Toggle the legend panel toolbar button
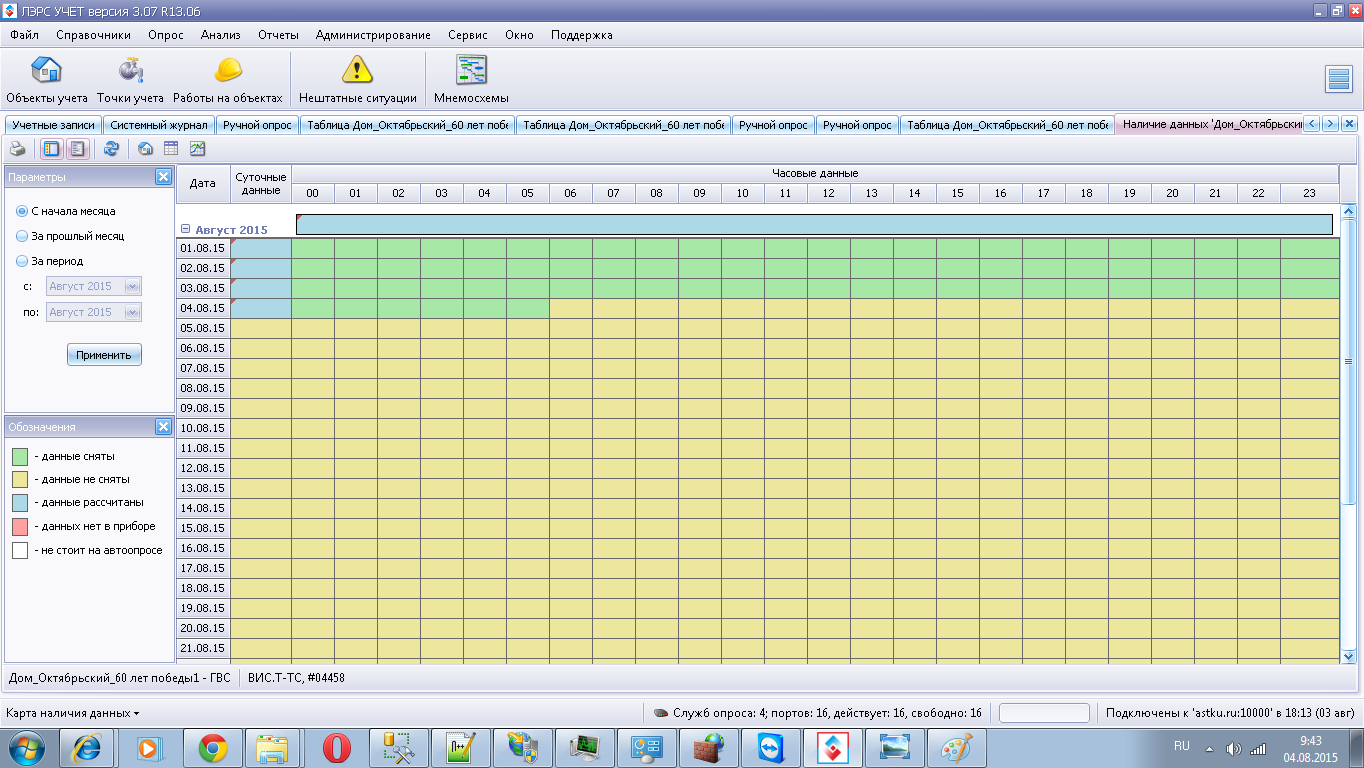This screenshot has width=1364, height=768. click(76, 149)
